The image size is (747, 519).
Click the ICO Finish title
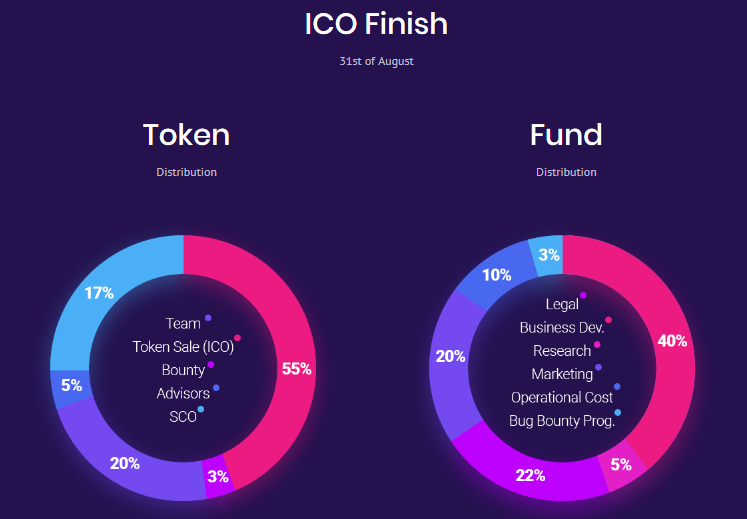click(x=376, y=24)
